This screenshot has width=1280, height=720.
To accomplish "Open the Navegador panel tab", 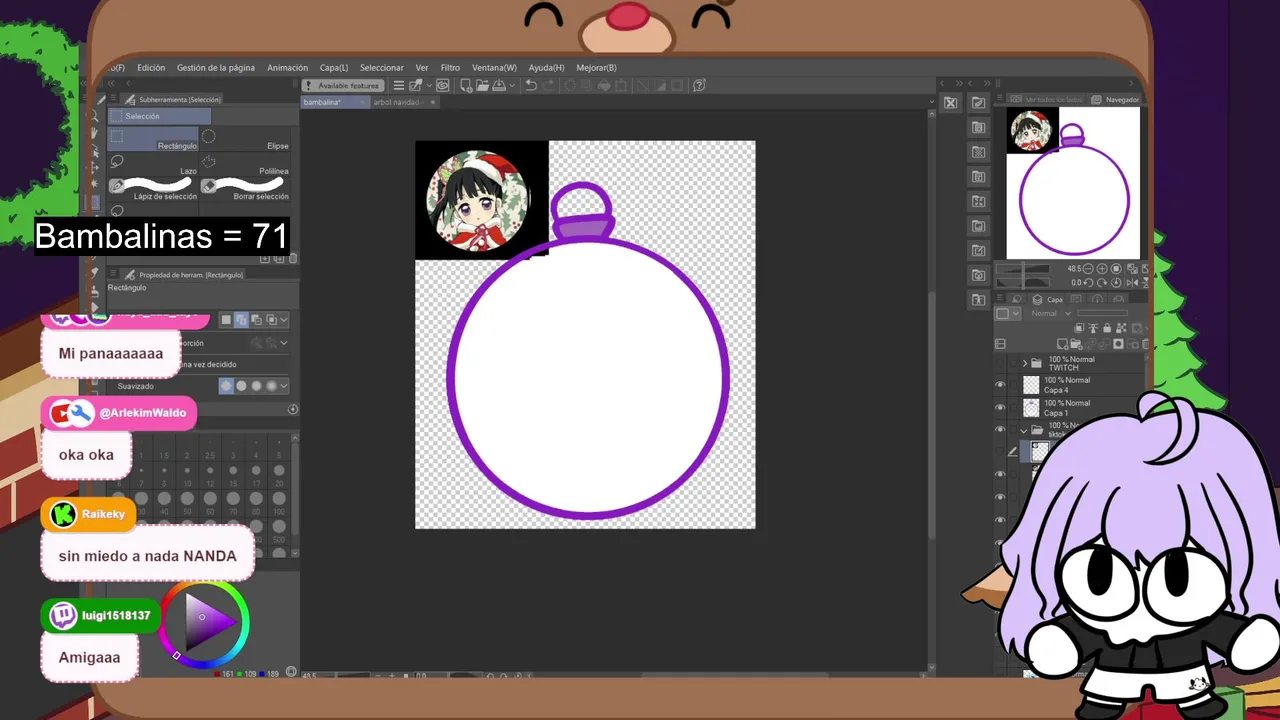I will [x=1115, y=99].
